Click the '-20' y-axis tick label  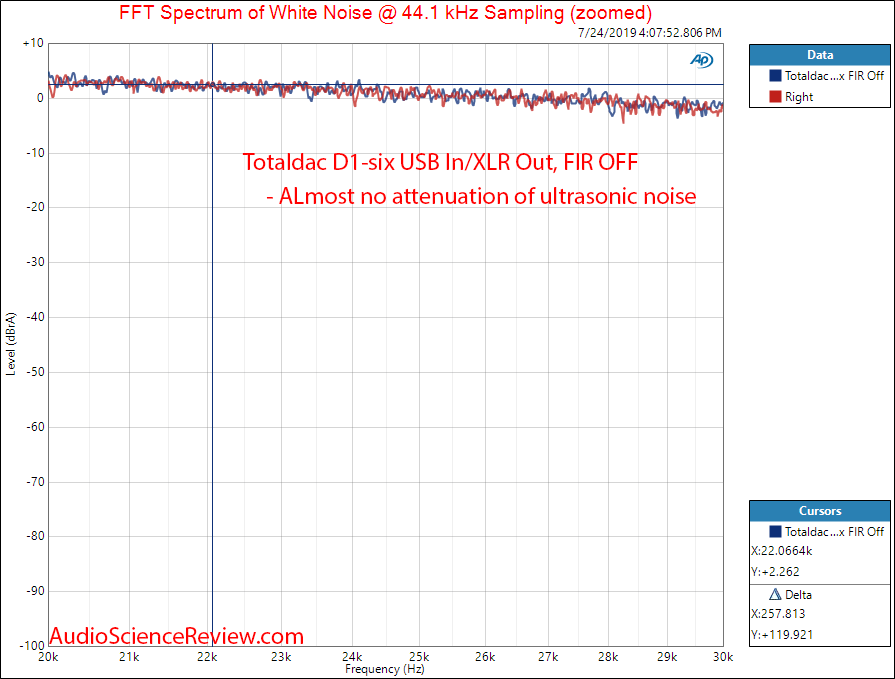click(x=35, y=207)
